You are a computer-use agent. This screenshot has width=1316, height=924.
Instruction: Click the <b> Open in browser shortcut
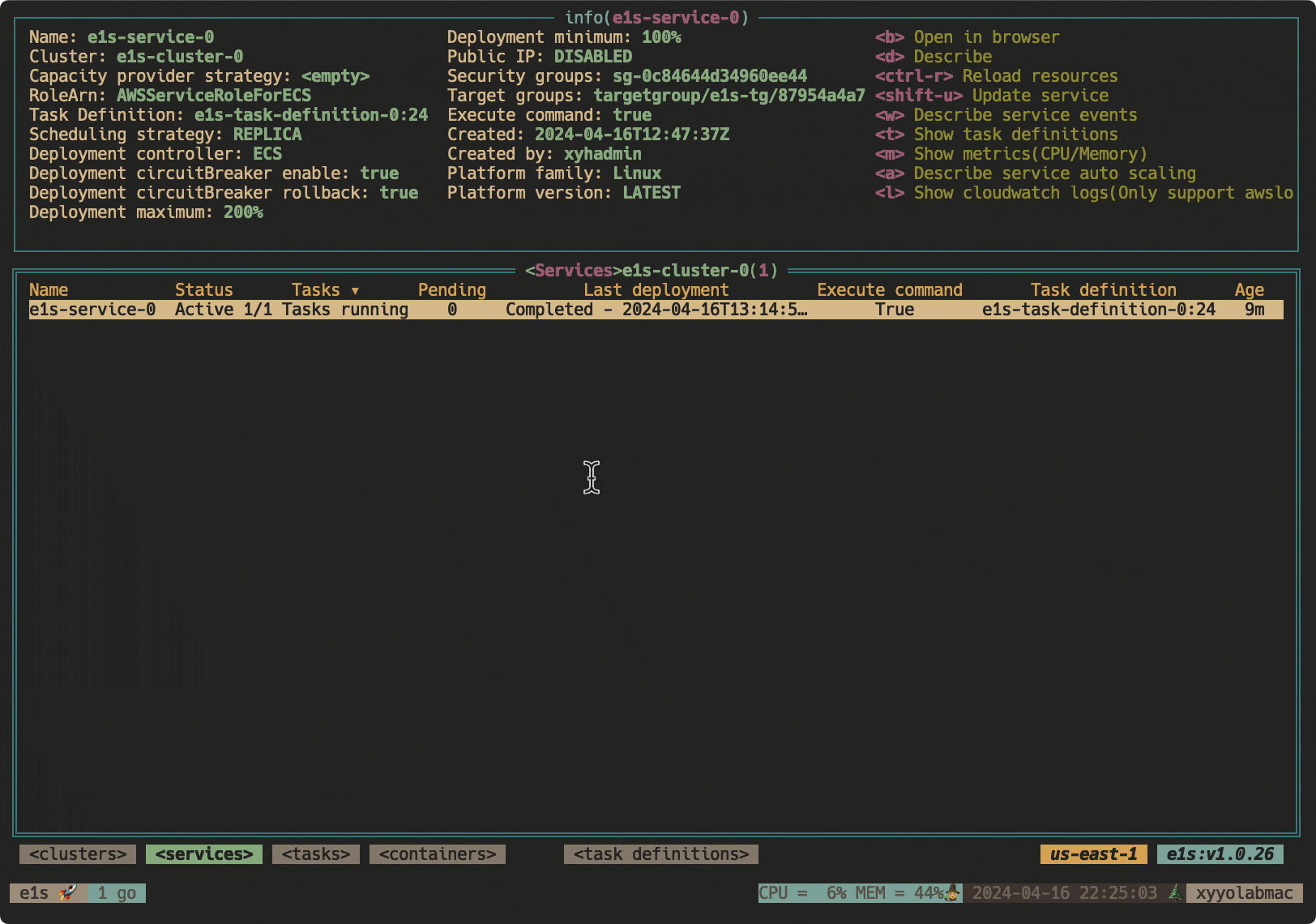(968, 37)
